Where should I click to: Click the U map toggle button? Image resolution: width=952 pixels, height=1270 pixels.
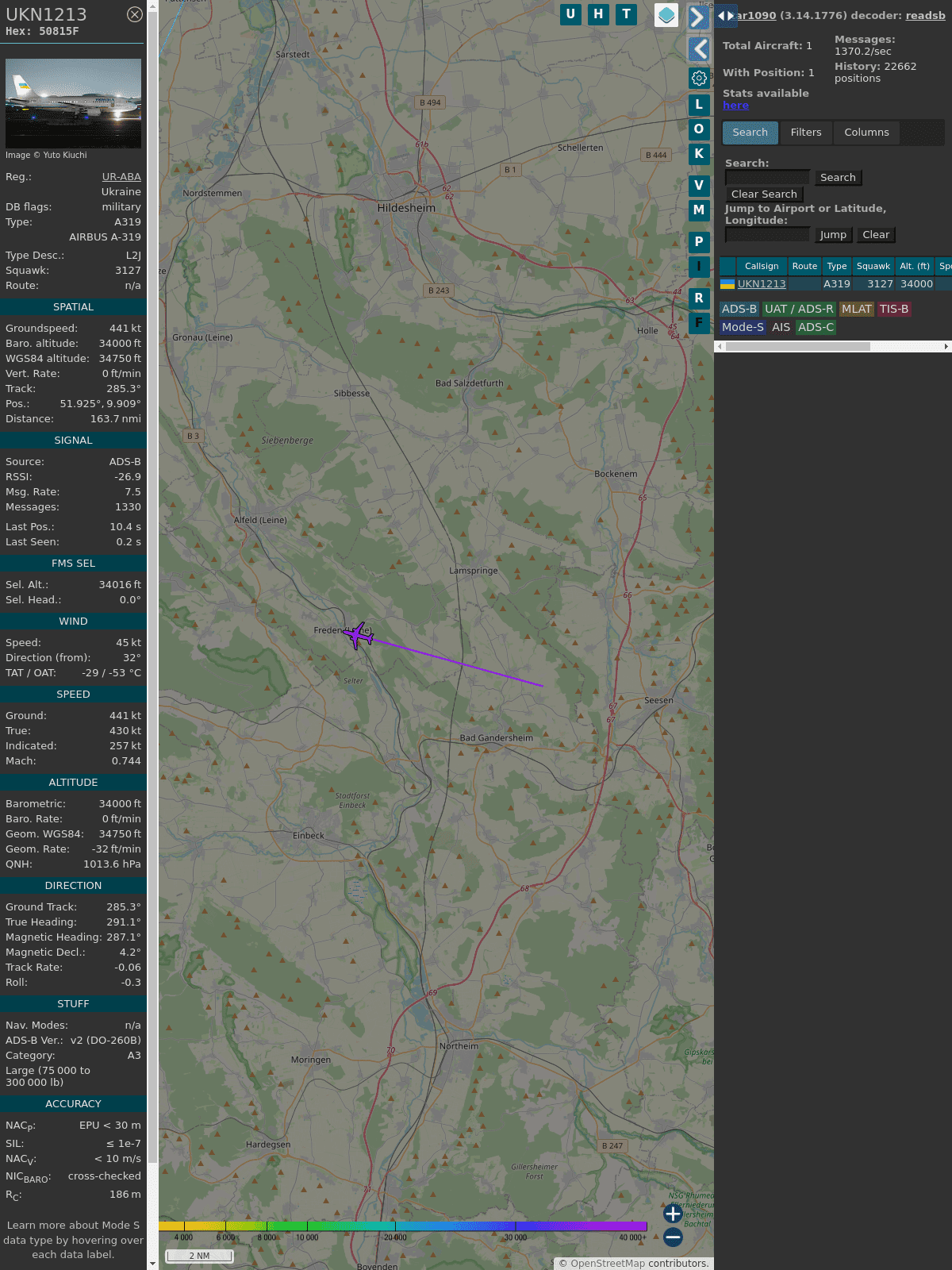click(x=570, y=14)
